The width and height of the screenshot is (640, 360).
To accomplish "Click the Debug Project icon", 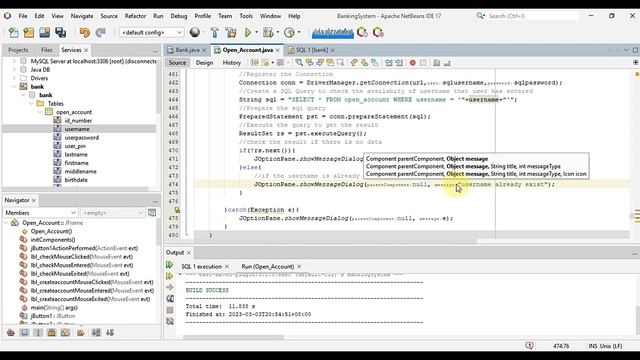I will 268,32.
